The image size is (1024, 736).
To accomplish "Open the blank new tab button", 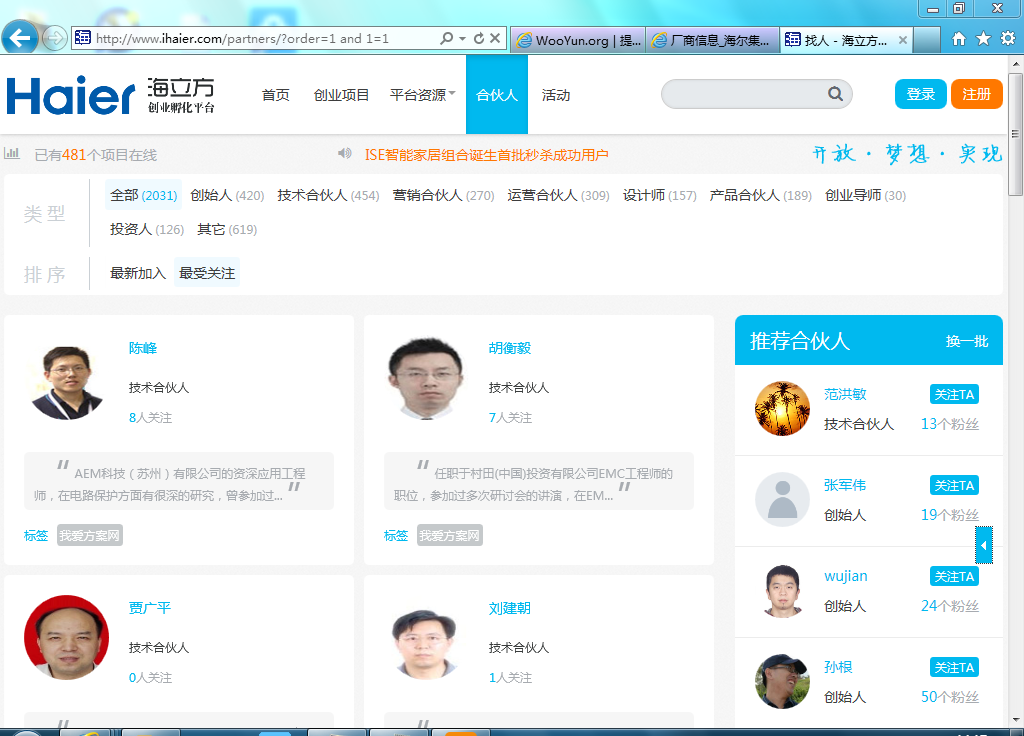I will (926, 40).
